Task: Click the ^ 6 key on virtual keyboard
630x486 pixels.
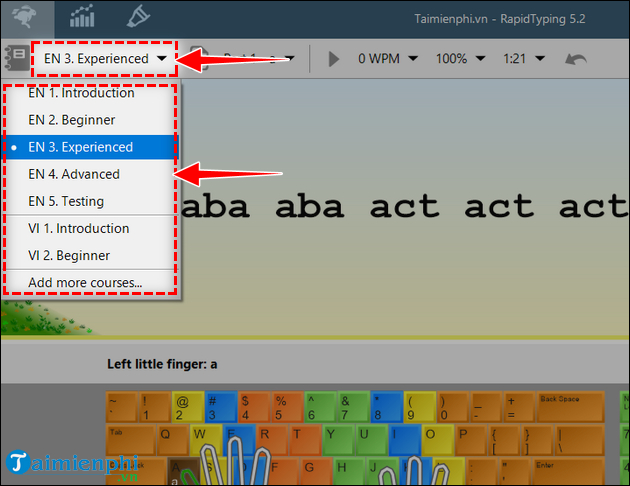Action: click(x=320, y=407)
